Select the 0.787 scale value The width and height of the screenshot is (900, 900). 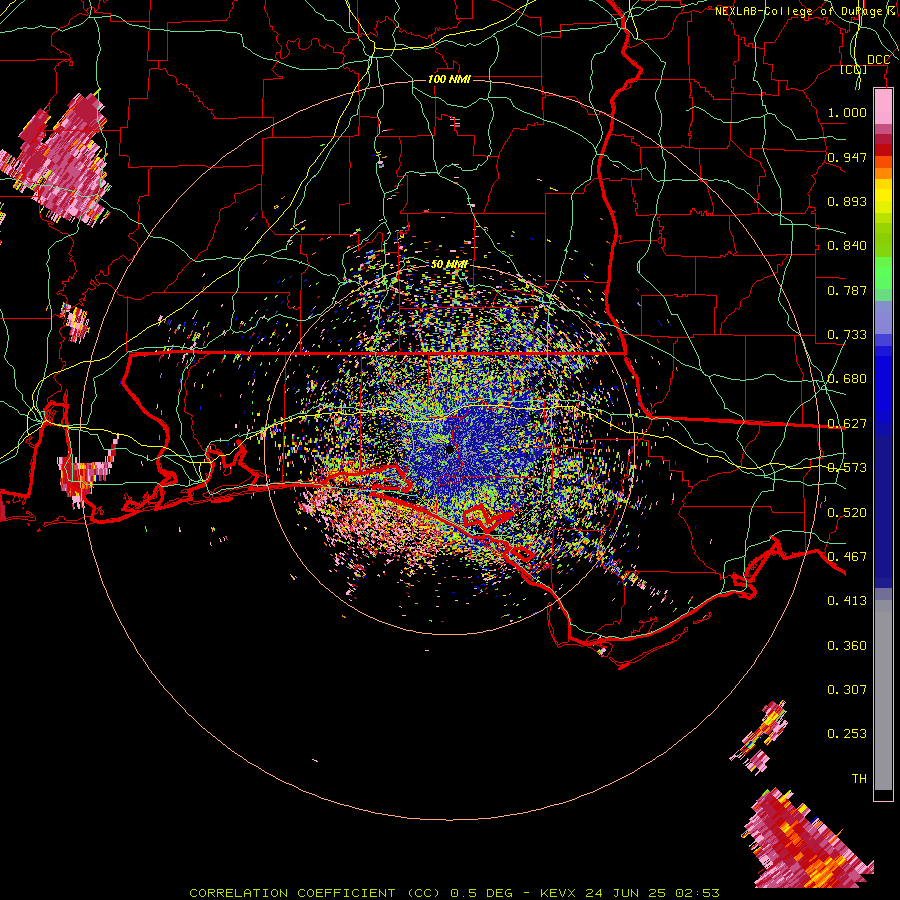coord(847,290)
